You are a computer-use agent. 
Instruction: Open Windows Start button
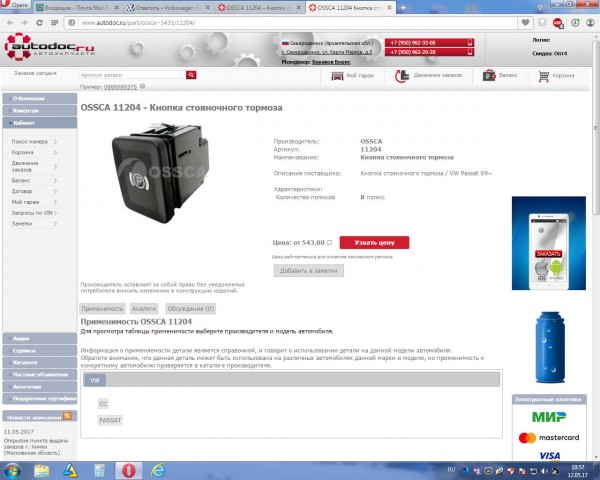12,471
